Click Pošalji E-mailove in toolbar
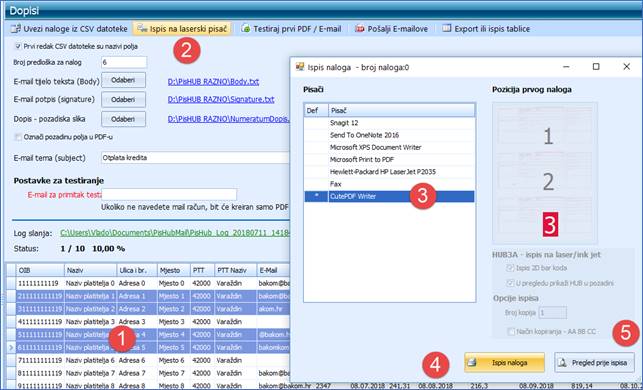 [x=392, y=29]
